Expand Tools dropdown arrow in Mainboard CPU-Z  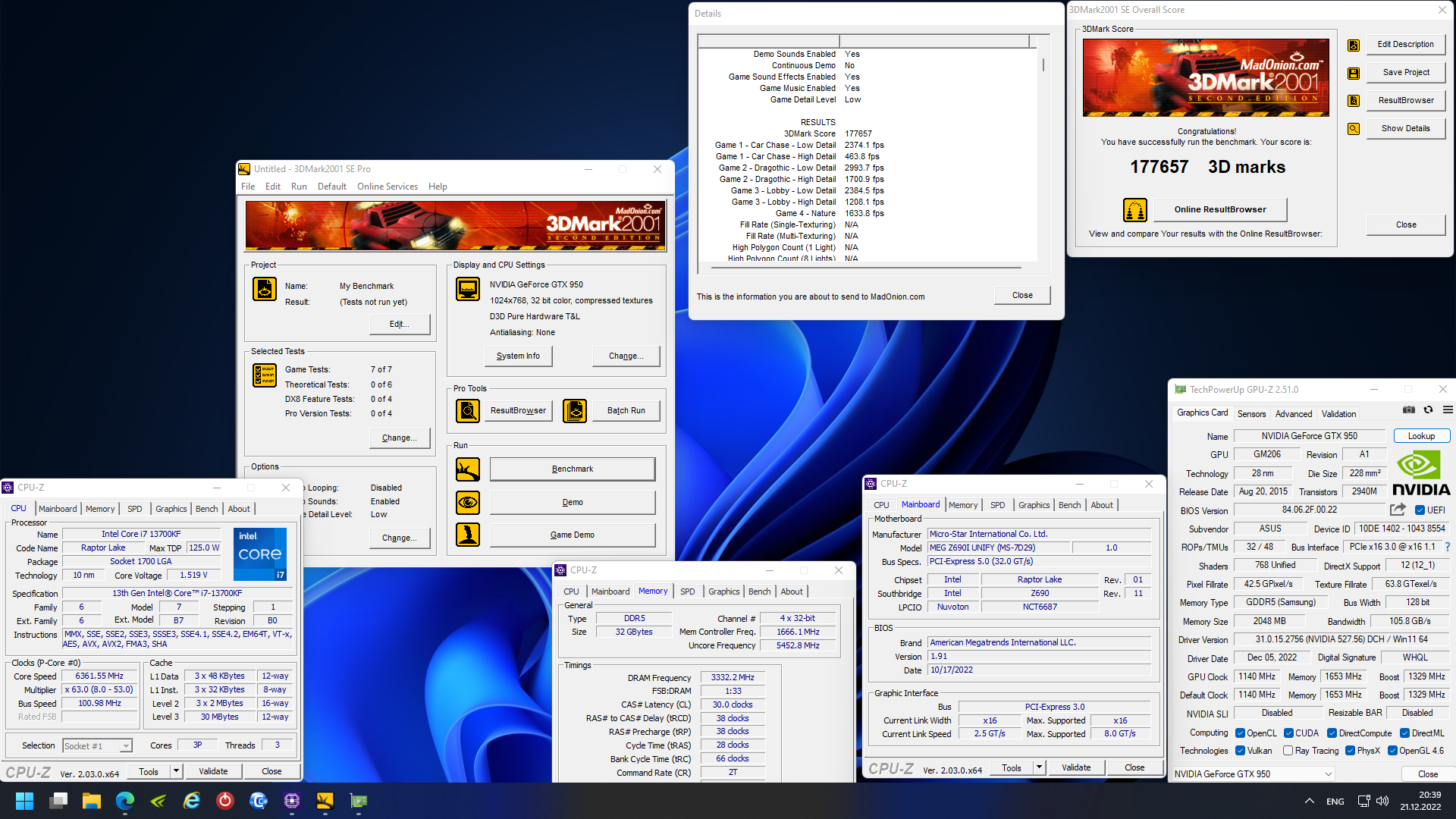pos(1039,768)
